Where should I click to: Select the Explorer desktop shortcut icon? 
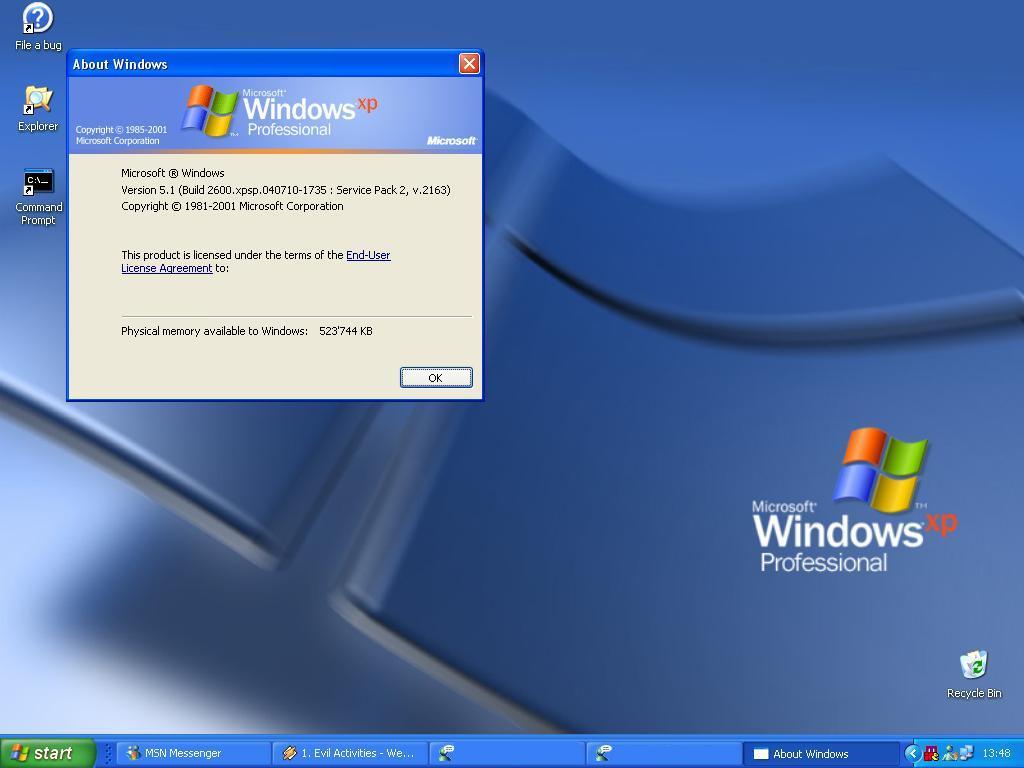(38, 108)
